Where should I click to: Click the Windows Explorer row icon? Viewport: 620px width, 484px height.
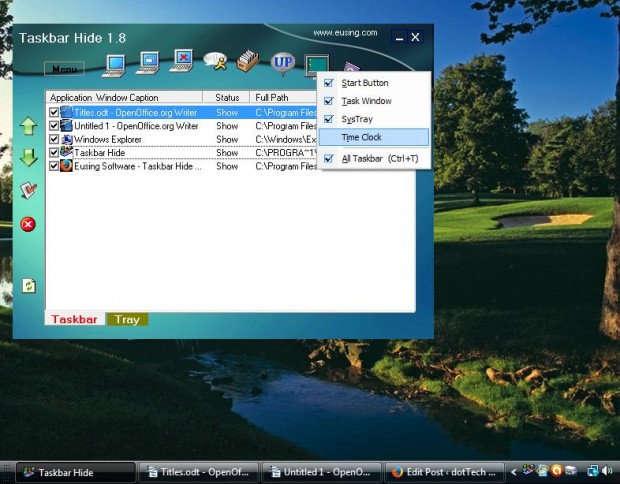67,139
